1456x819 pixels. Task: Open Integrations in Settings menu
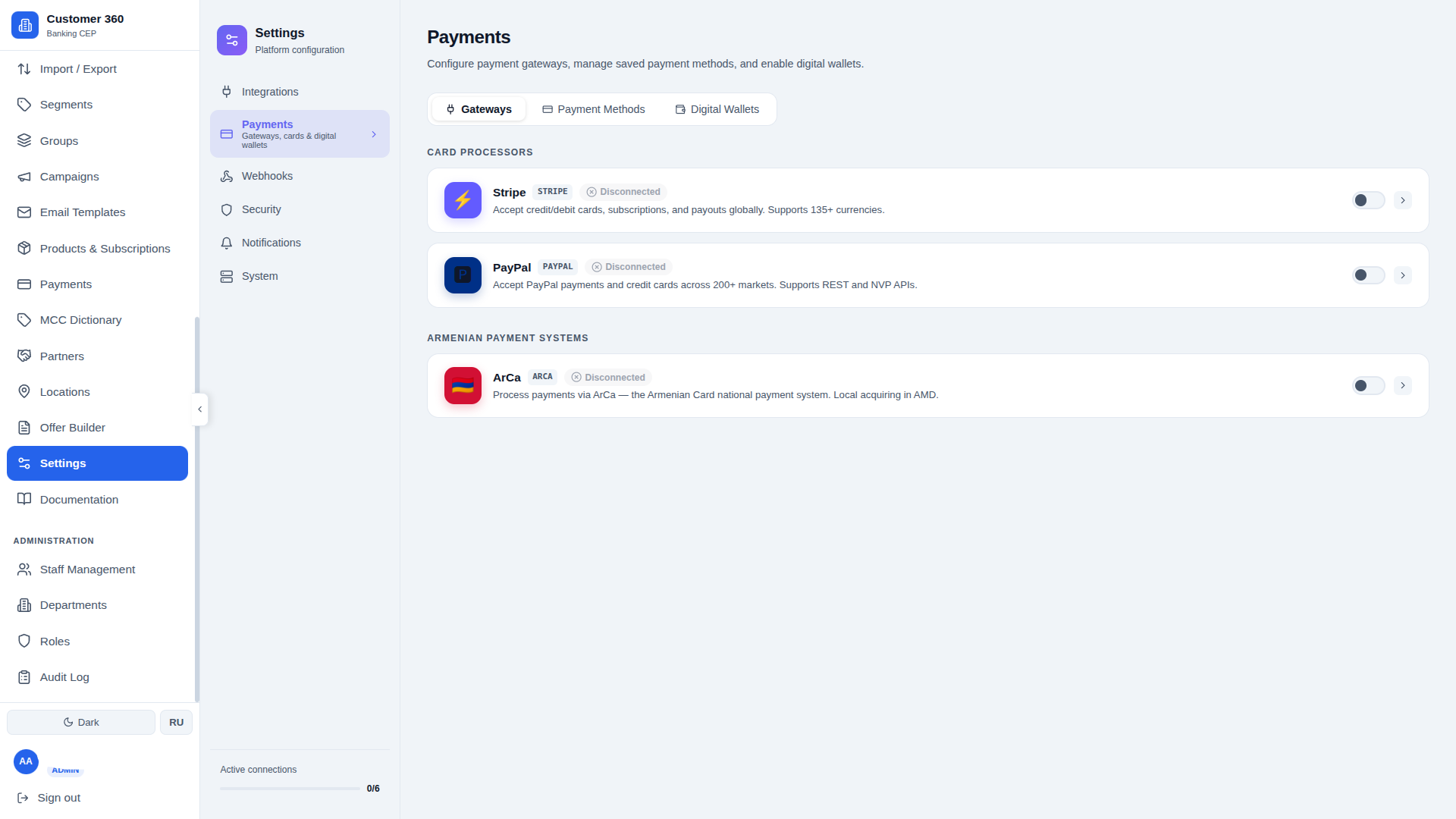coord(300,92)
